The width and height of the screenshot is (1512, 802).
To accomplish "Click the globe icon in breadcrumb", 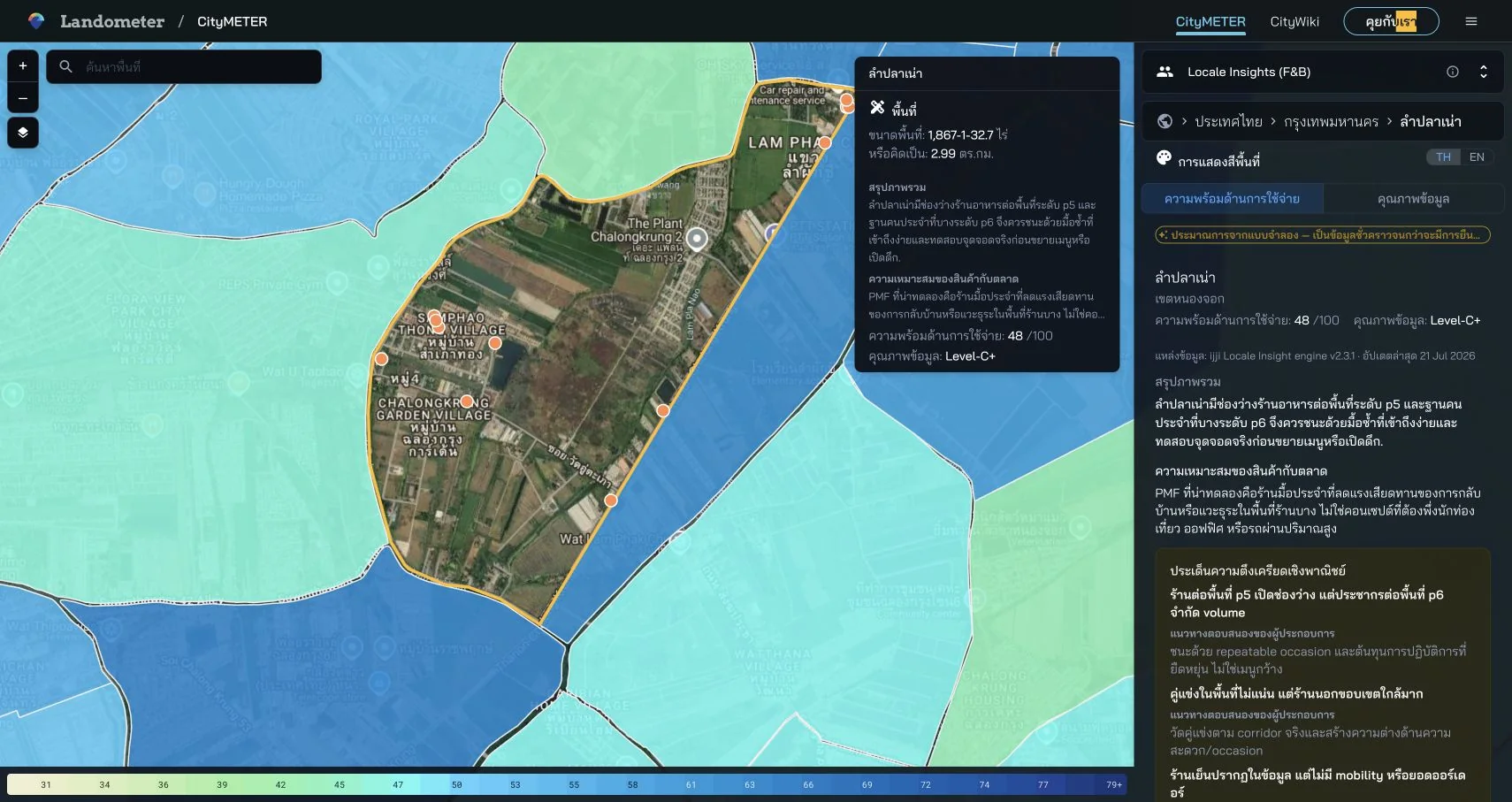I will coord(1165,121).
